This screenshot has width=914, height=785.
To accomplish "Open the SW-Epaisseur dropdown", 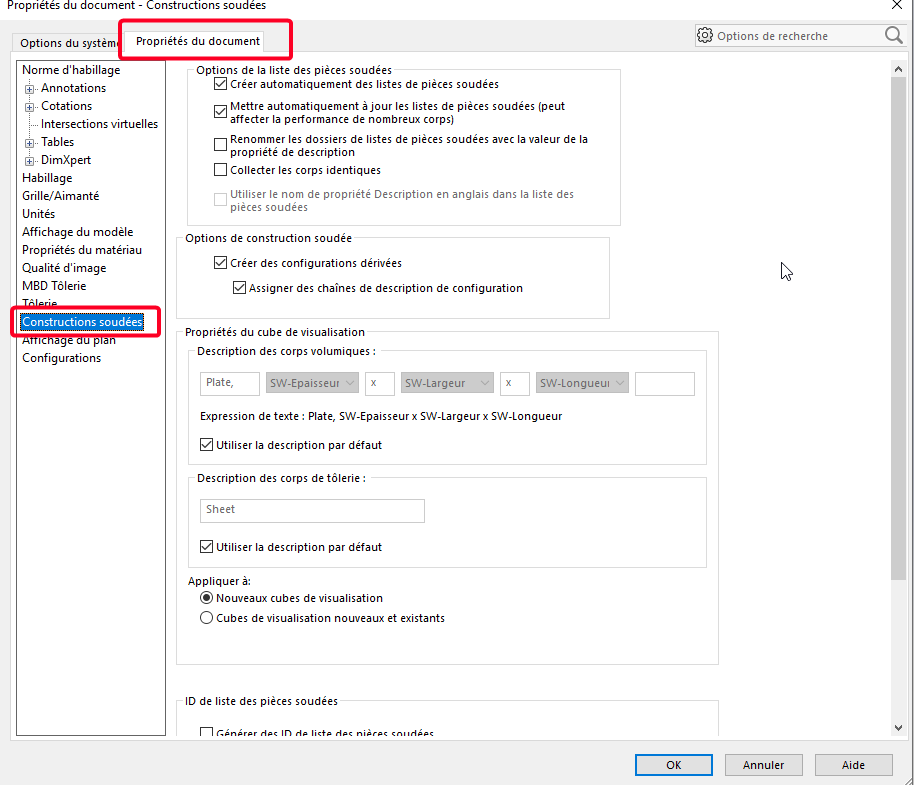I will coord(312,384).
